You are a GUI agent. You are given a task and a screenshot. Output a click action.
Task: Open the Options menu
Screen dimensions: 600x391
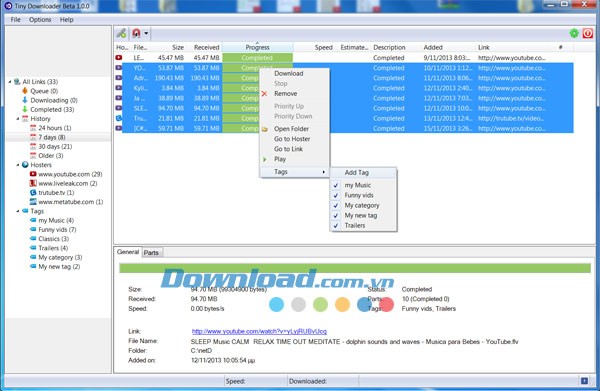click(x=40, y=20)
